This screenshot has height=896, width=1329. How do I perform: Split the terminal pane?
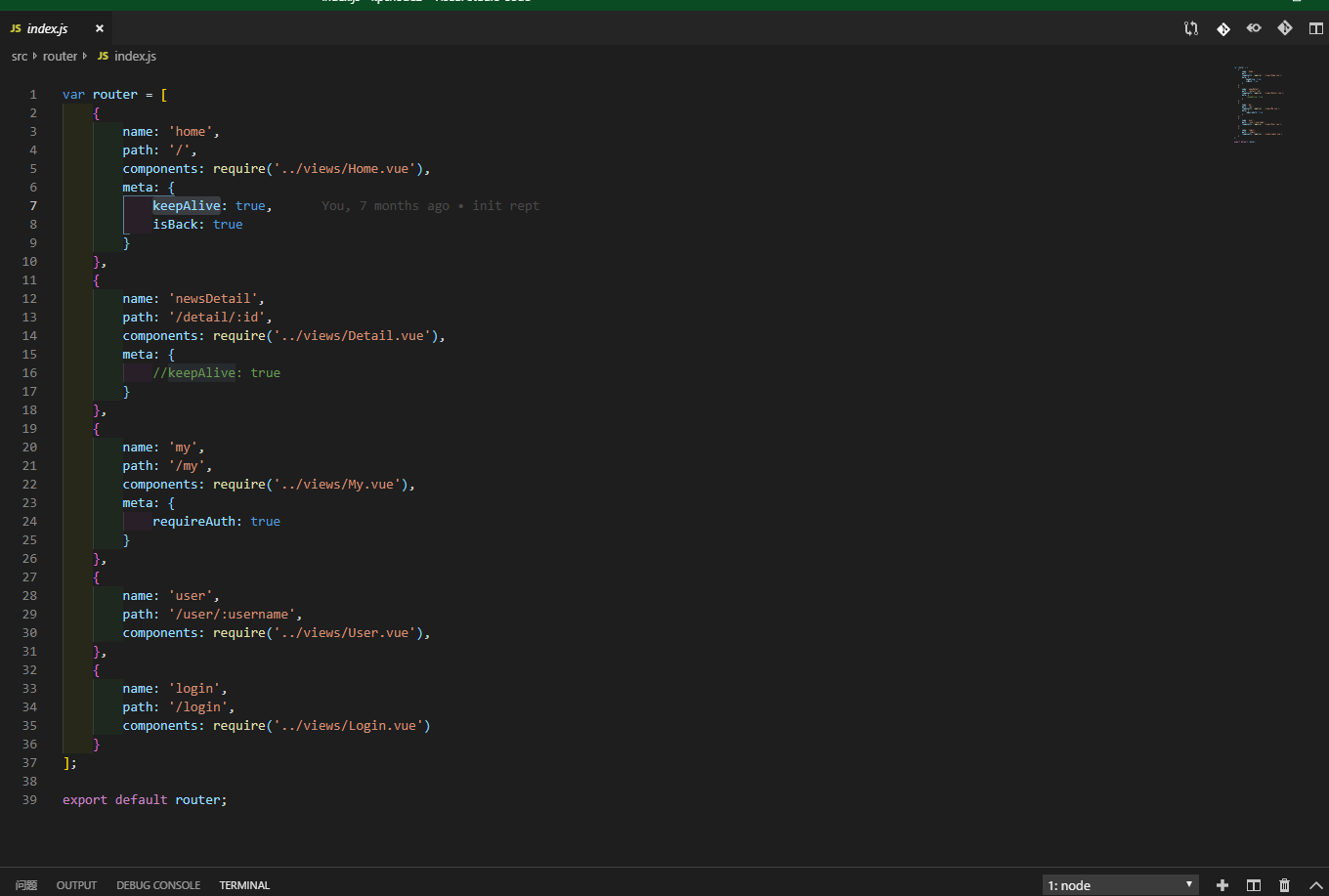point(1254,885)
